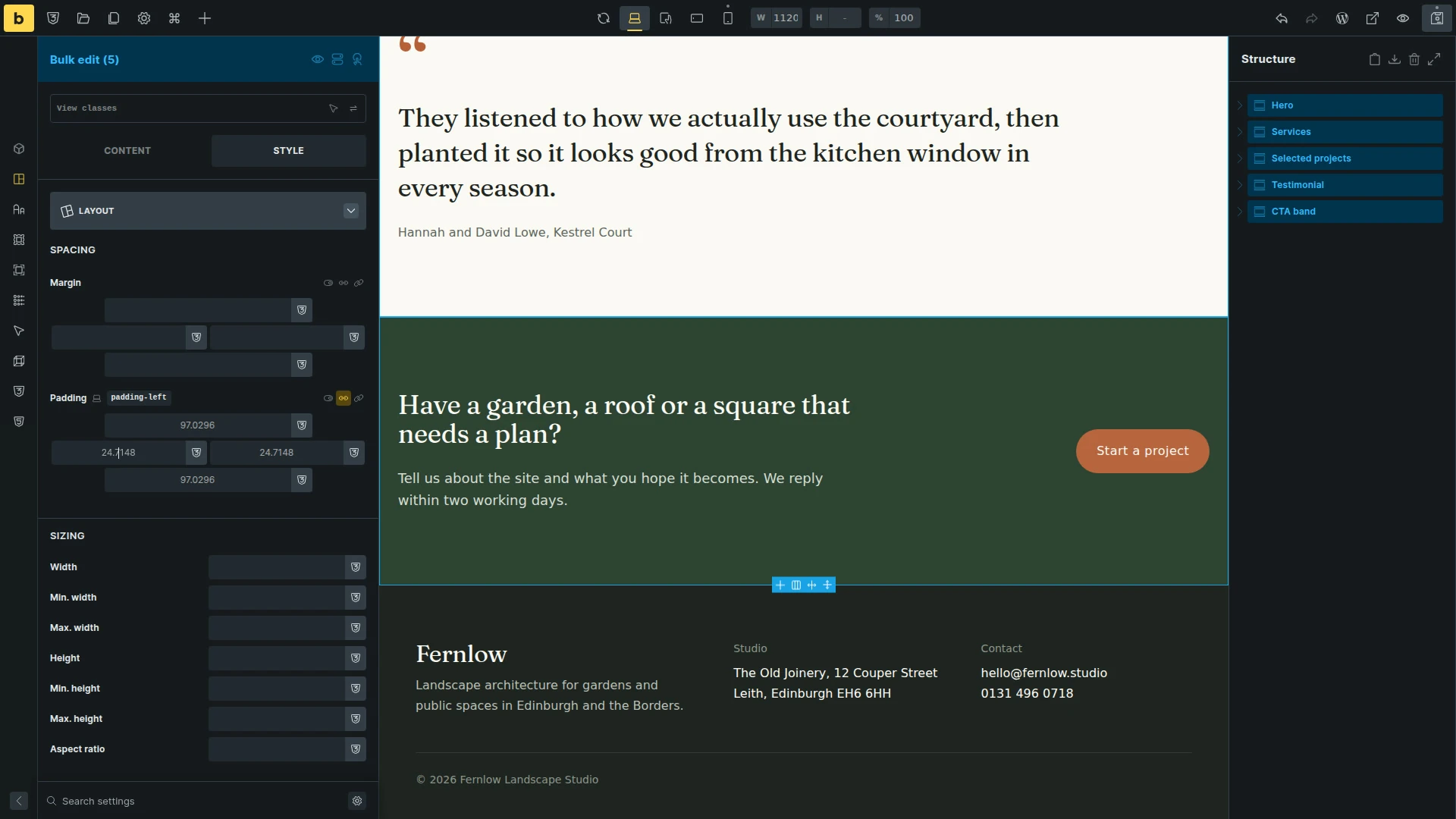The height and width of the screenshot is (819, 1456).
Task: Reload the canvas with the refresh icon
Action: point(604,18)
